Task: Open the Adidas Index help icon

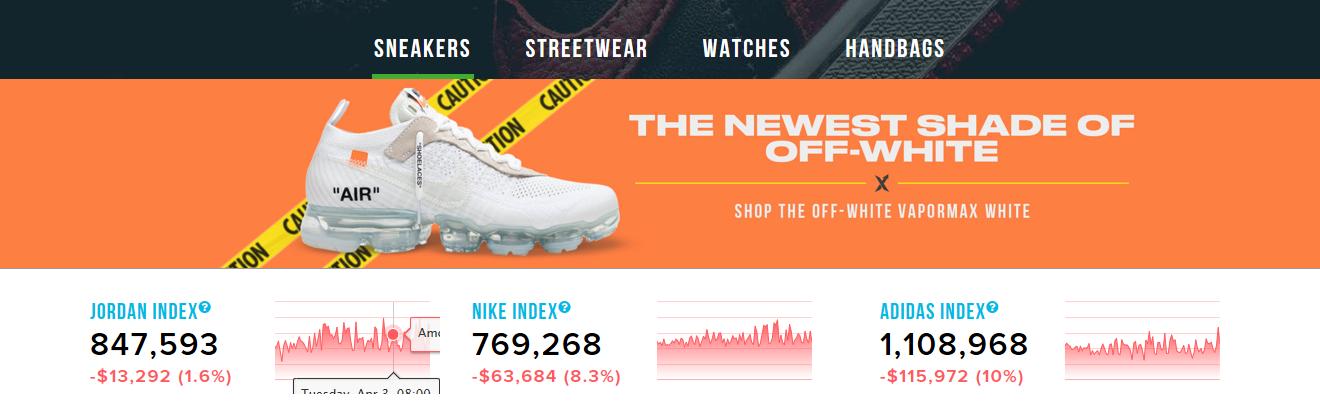Action: 992,308
